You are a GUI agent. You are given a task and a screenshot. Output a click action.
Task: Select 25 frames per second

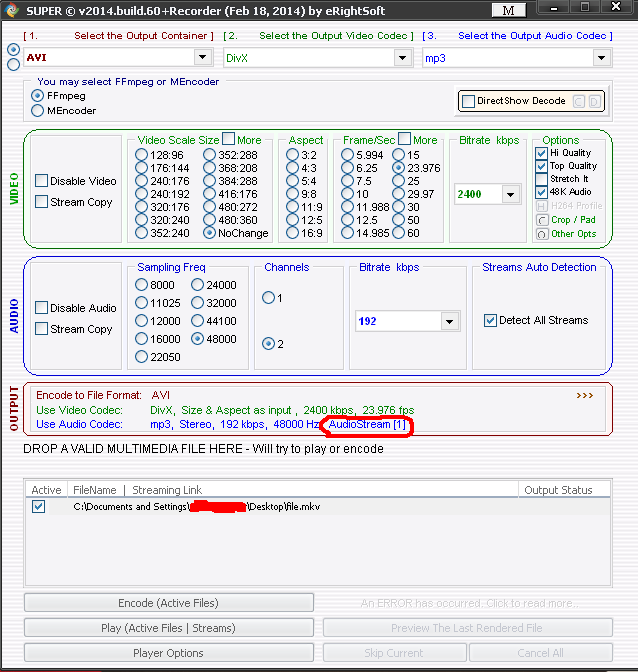(398, 181)
